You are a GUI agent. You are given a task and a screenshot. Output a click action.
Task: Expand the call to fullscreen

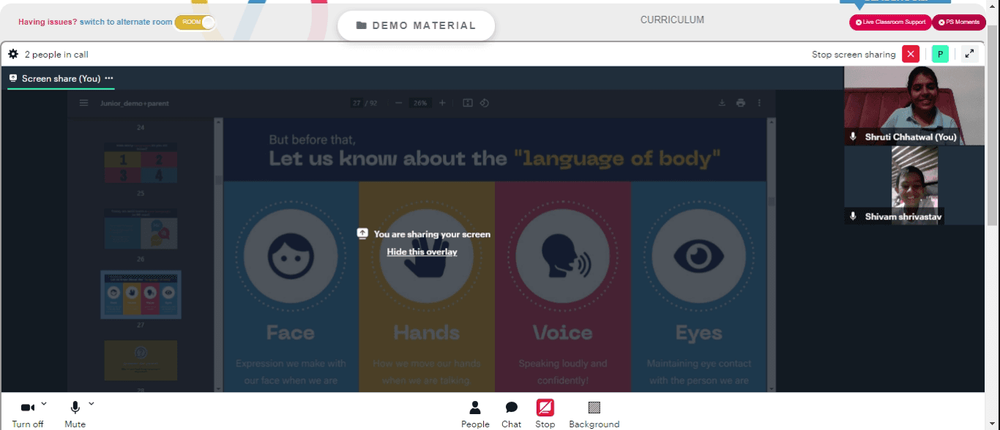(x=969, y=54)
